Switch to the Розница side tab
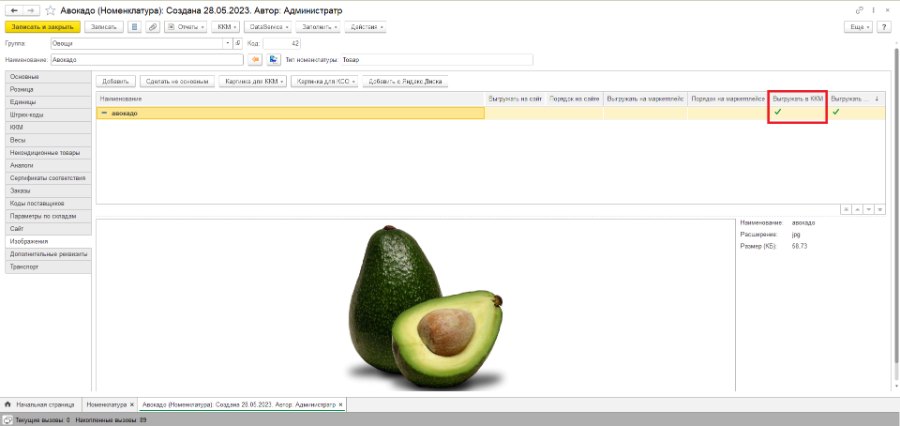The height and width of the screenshot is (426, 900). click(x=48, y=90)
